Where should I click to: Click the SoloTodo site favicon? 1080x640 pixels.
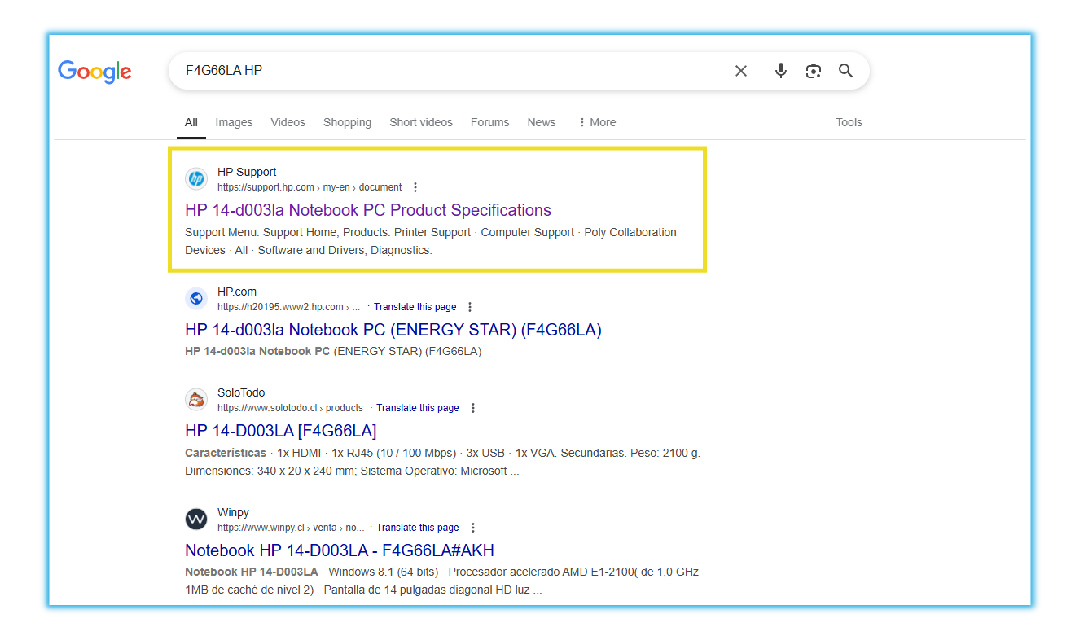[x=197, y=400]
